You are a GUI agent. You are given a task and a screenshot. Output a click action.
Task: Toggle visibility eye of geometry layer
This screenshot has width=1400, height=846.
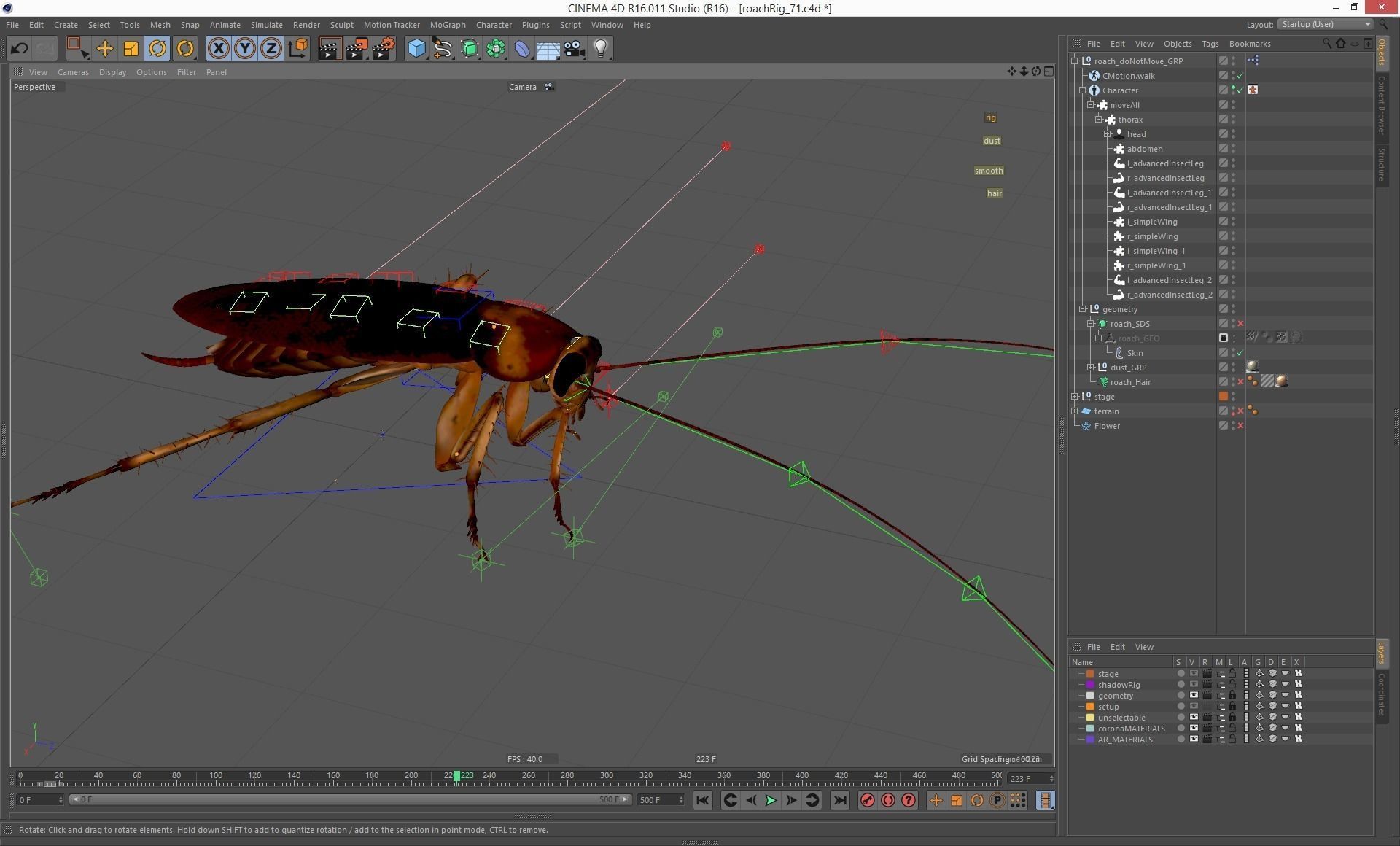coord(1194,696)
